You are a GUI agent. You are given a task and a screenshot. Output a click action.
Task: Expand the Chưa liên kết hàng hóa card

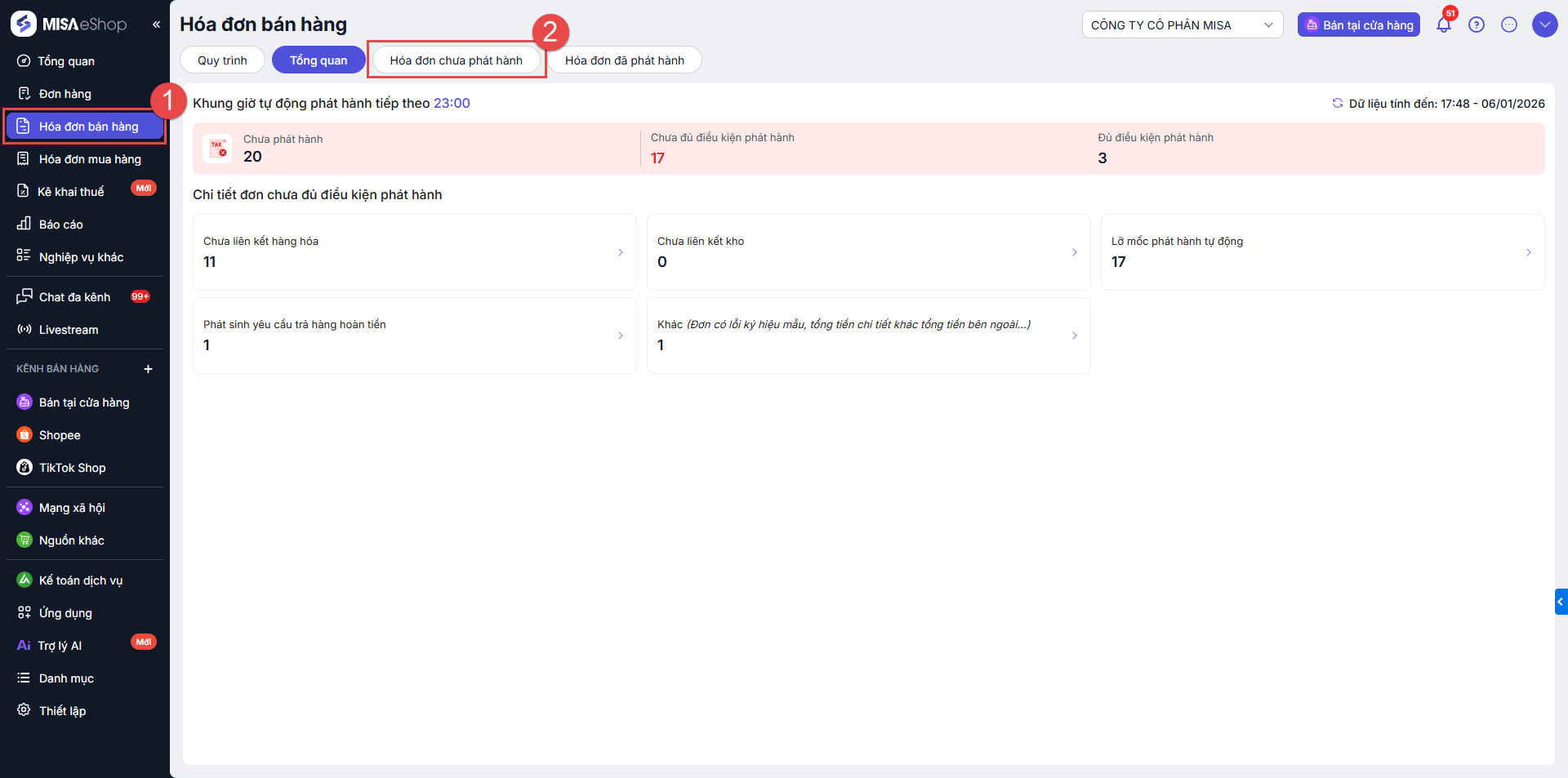pos(620,252)
